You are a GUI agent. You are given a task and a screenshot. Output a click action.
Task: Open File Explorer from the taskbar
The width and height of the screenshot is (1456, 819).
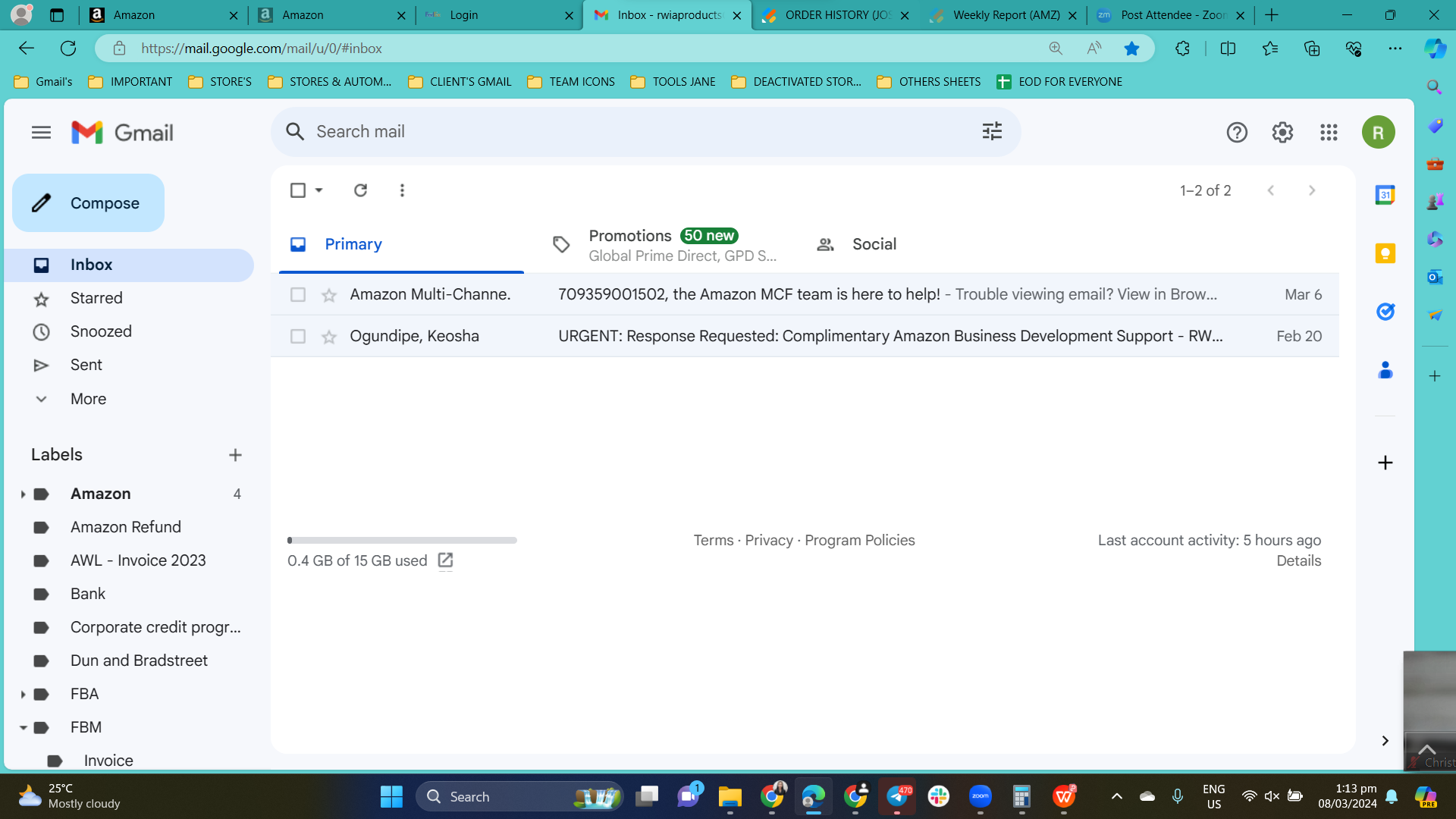[730, 796]
